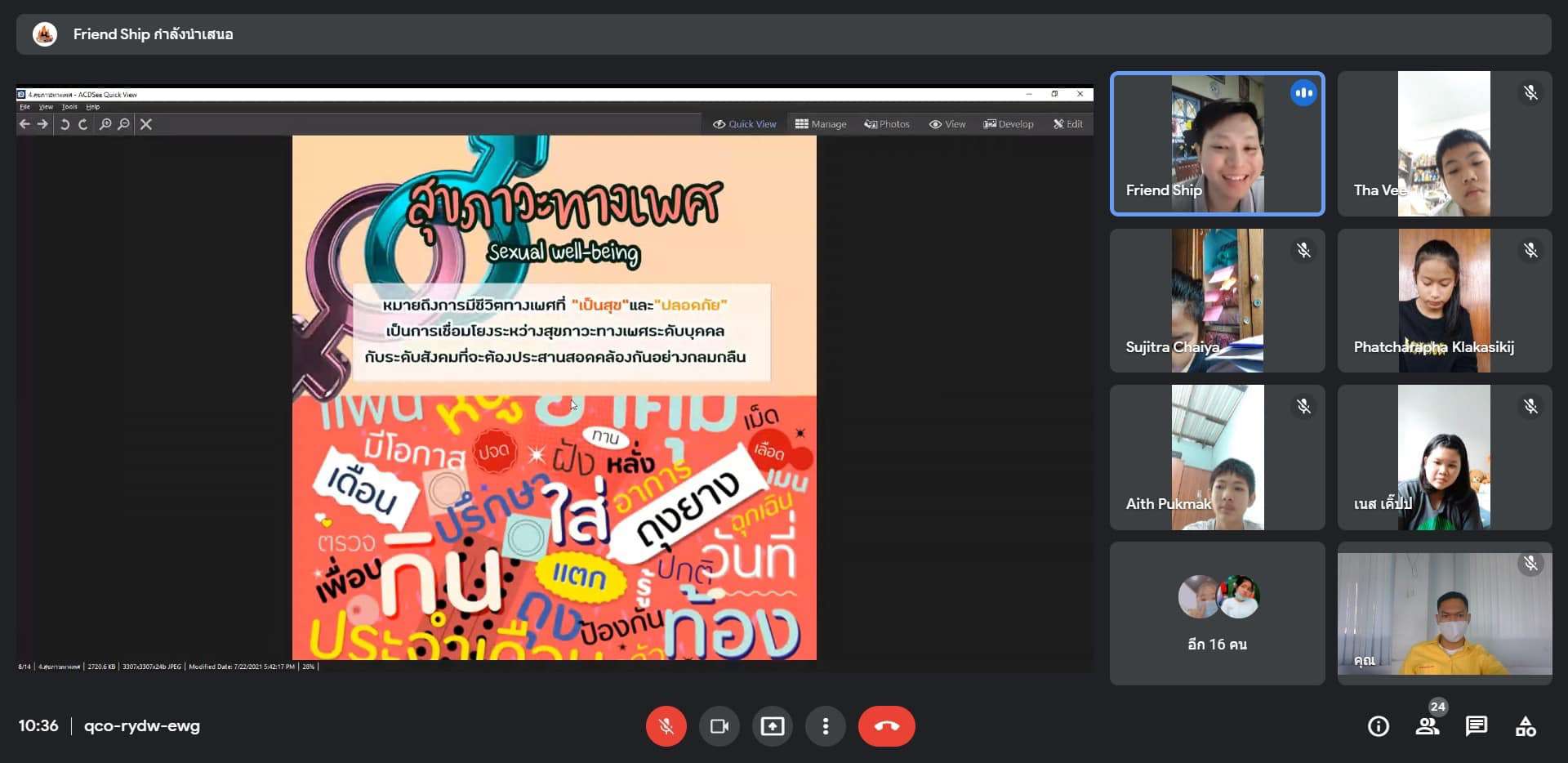Go to the previous image with the back arrow

coord(24,124)
